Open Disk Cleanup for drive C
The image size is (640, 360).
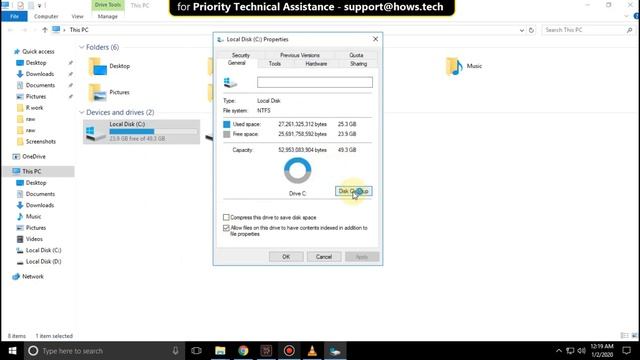click(353, 191)
